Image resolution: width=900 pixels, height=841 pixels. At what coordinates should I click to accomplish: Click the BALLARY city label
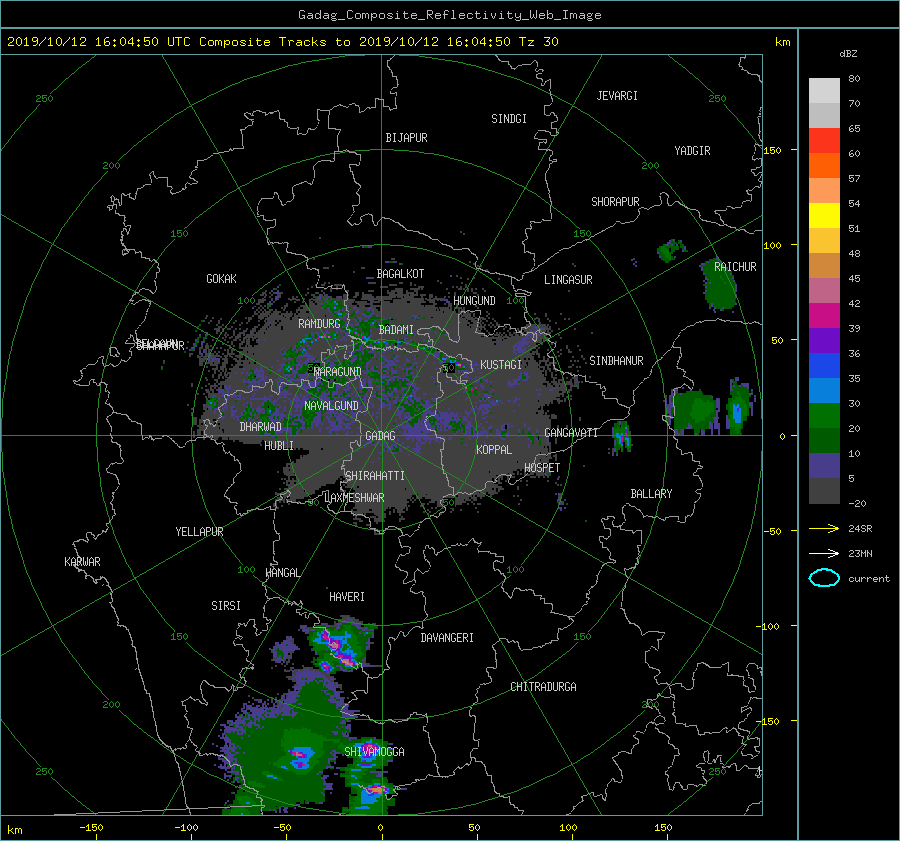(651, 494)
